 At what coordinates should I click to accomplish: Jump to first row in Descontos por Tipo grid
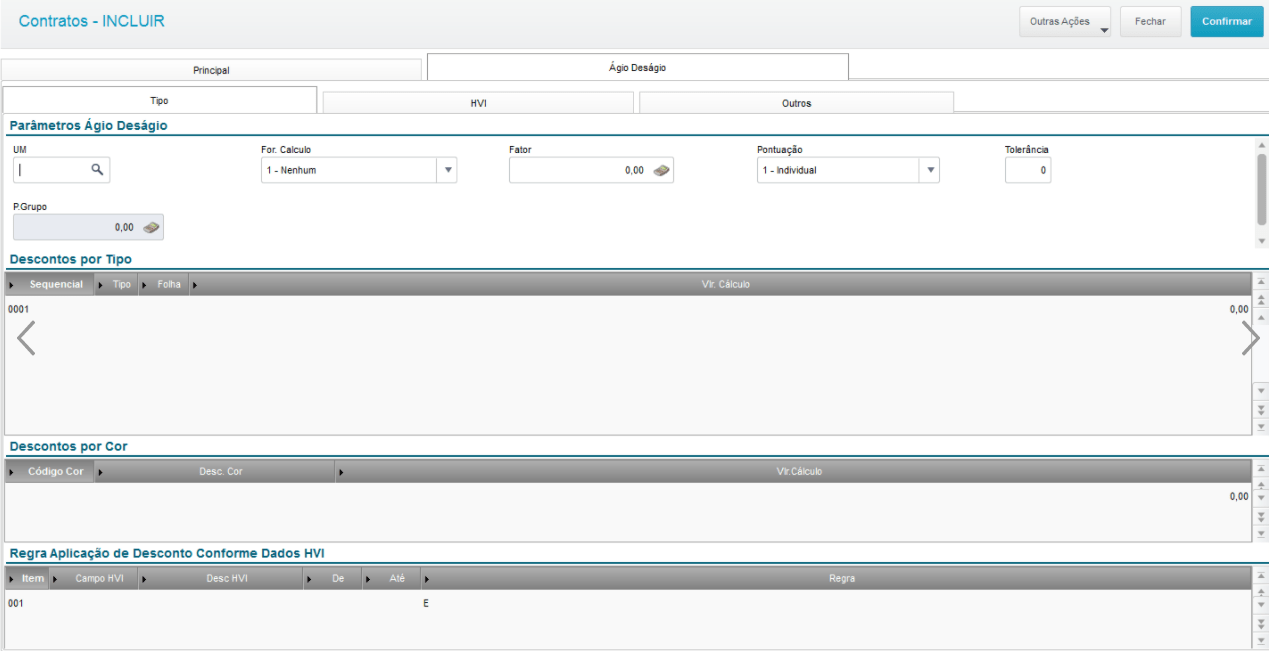click(x=1261, y=284)
